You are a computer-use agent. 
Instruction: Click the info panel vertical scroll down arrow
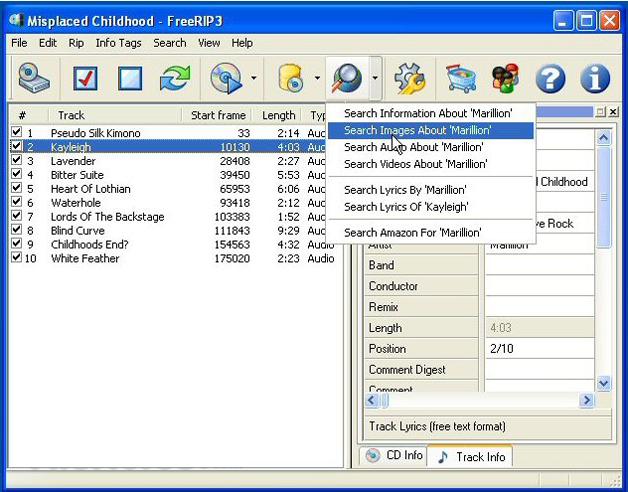pyautogui.click(x=604, y=383)
